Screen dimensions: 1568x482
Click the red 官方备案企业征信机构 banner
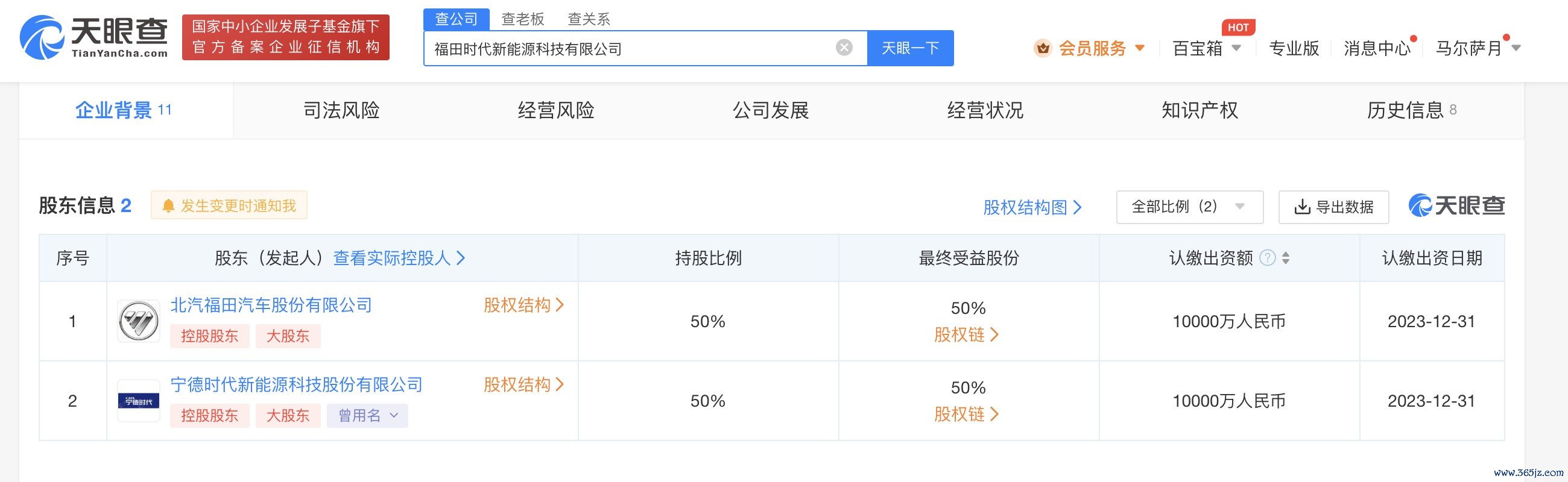coord(285,37)
